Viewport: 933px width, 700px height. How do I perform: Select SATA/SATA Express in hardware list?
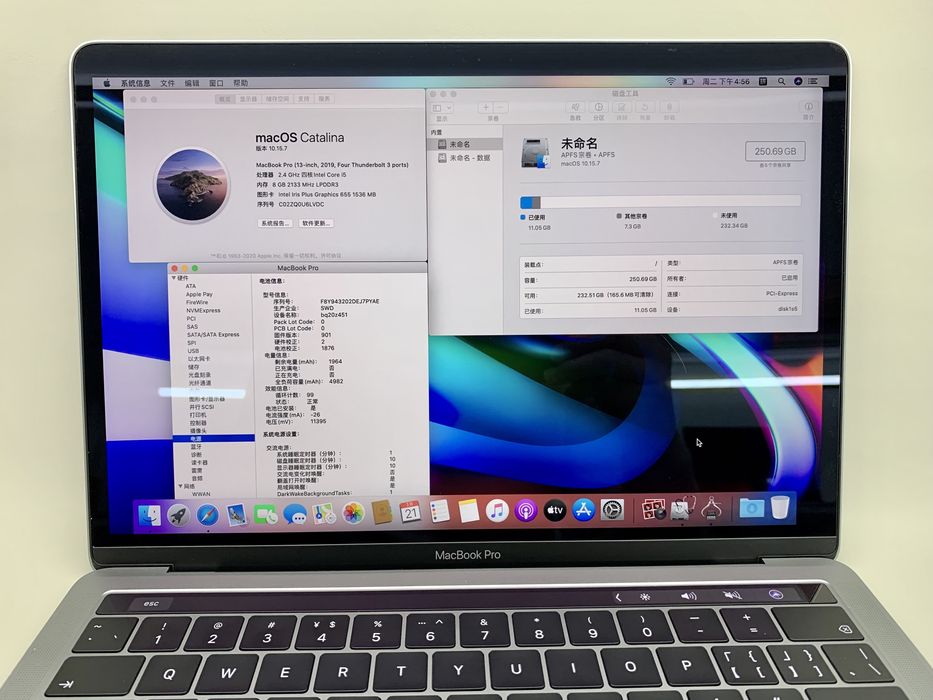[x=213, y=335]
